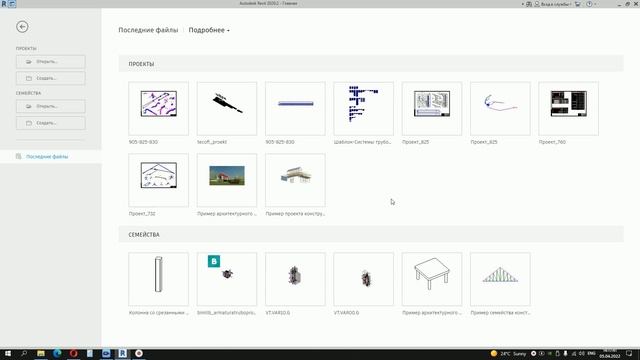
Task: Create a new project via the Проекты Создать button
Action: tap(51, 78)
